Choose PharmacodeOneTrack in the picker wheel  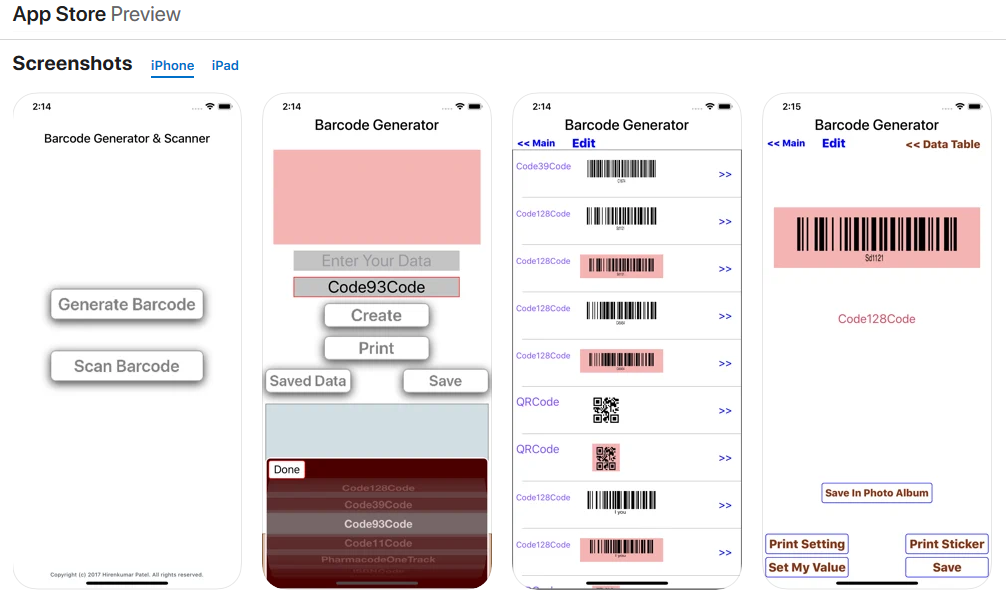378,559
